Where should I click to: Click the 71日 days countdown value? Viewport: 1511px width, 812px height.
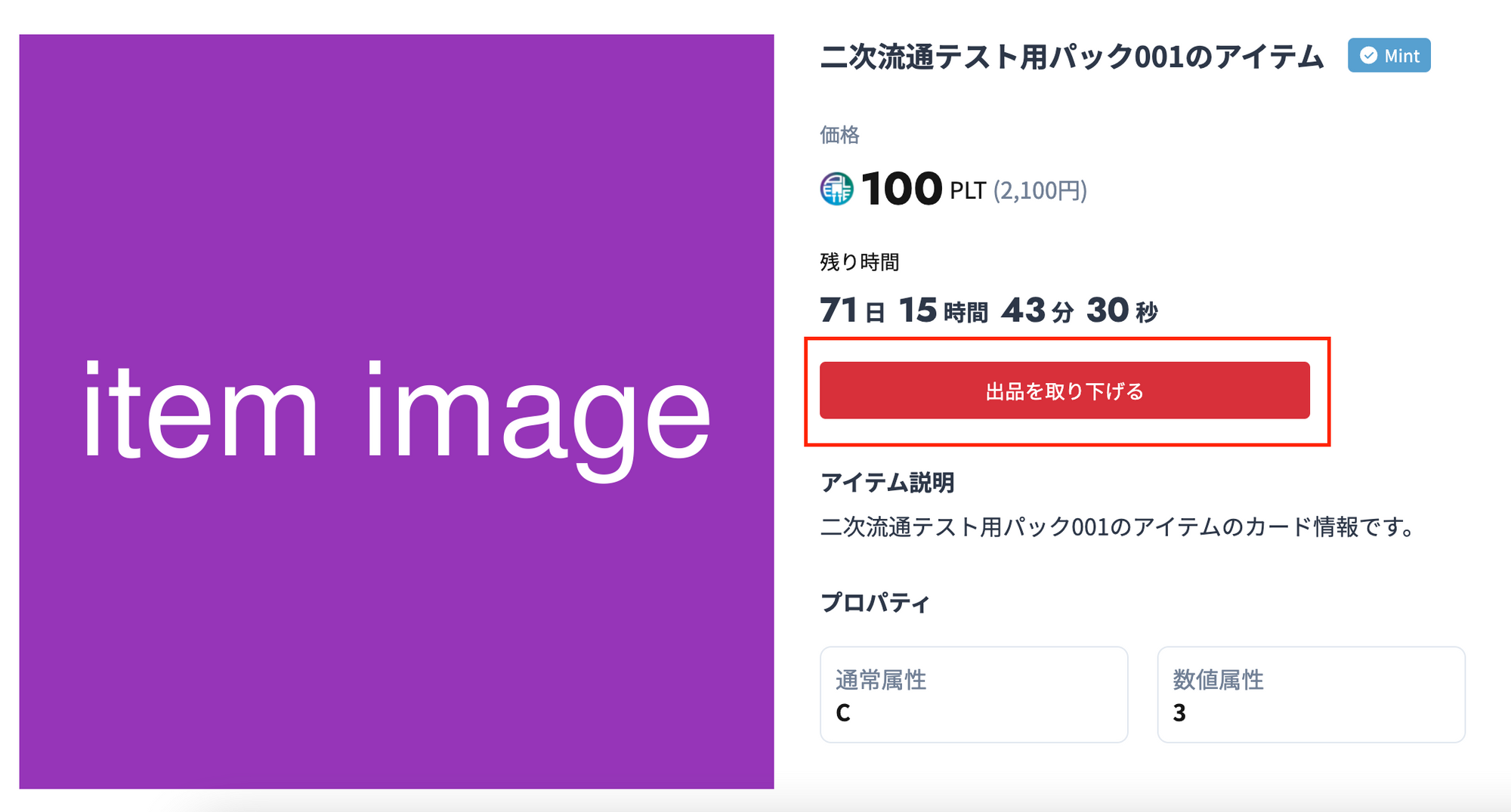[851, 310]
